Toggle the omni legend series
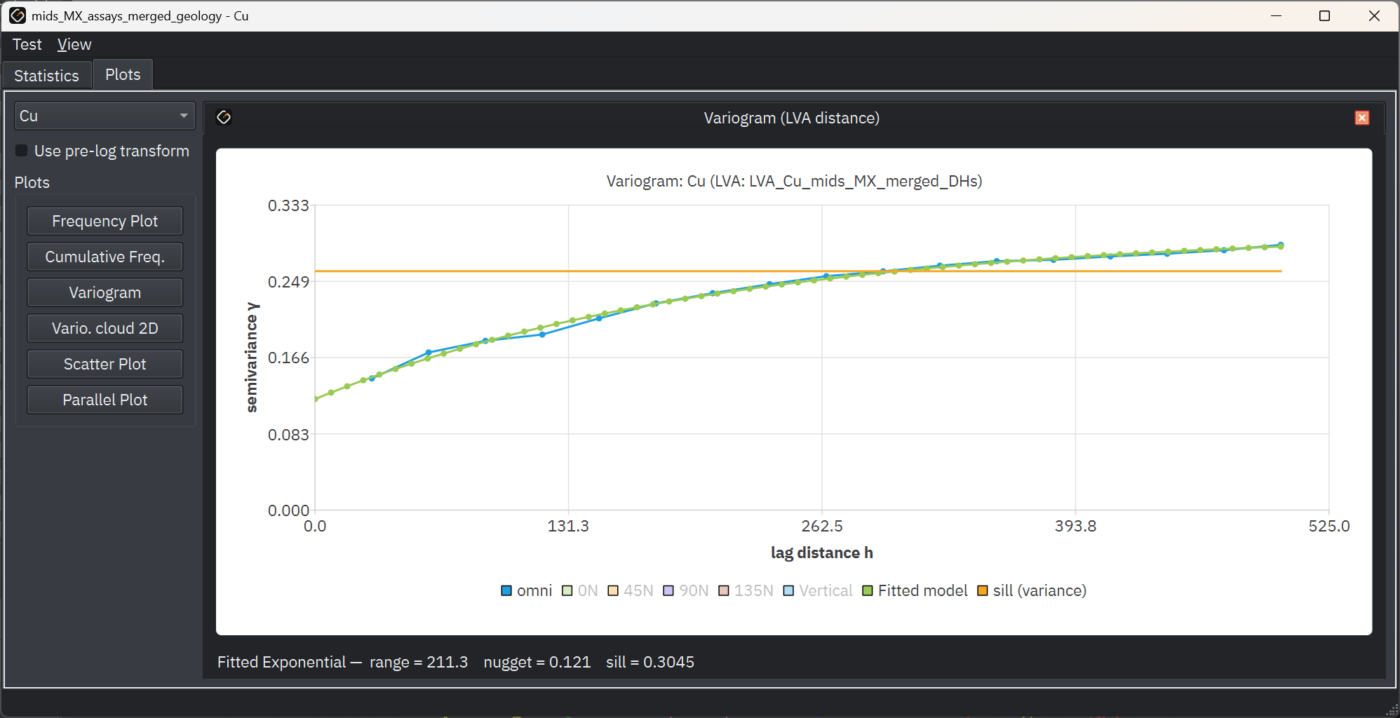This screenshot has height=718, width=1400. pyautogui.click(x=527, y=591)
